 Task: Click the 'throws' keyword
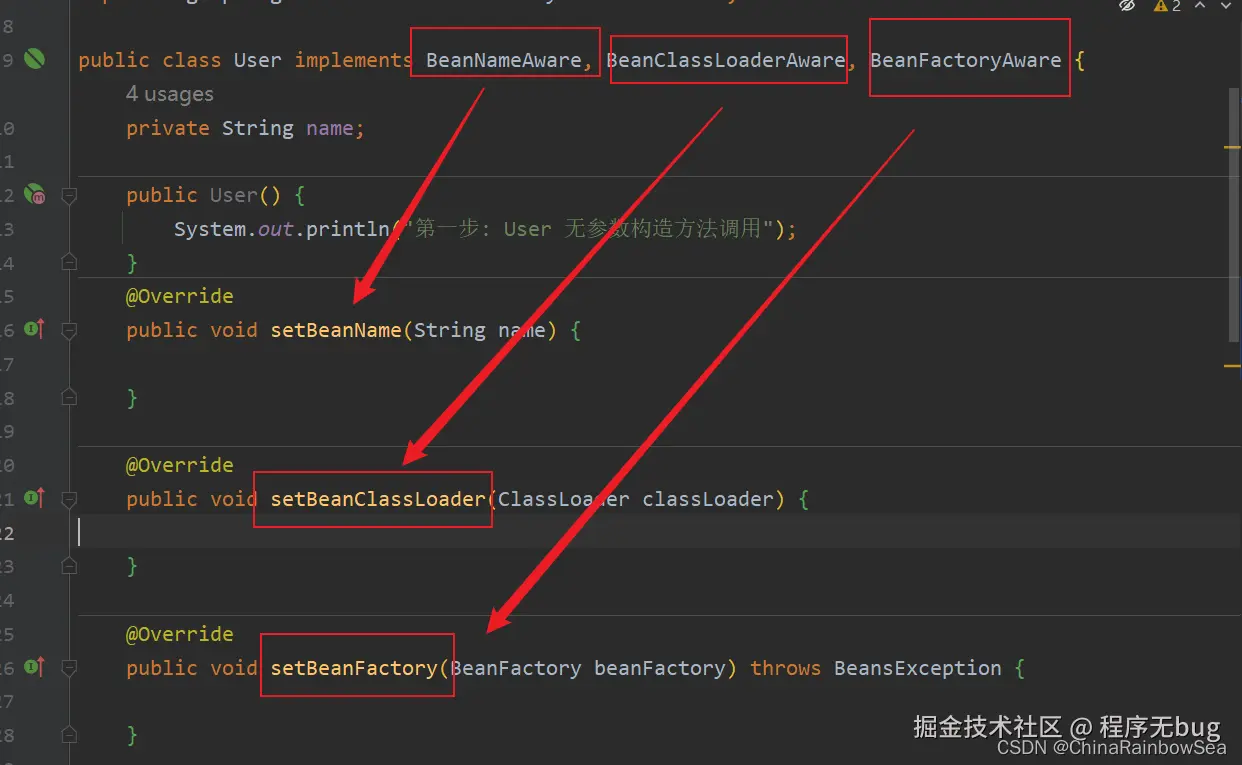tap(786, 668)
